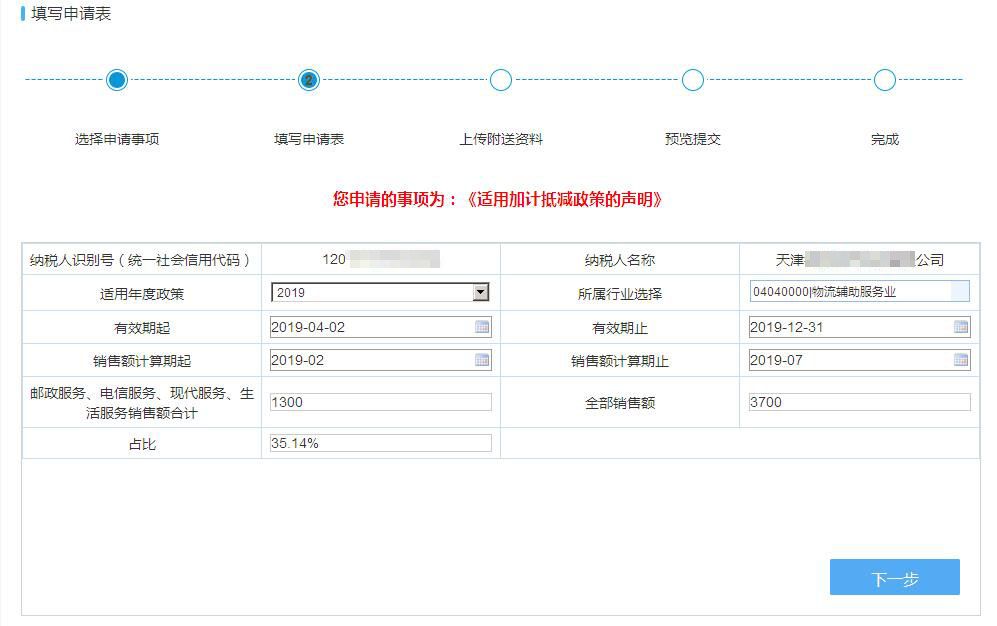997x626 pixels.
Task: Open the 适用年度政策 dropdown
Action: point(378,291)
